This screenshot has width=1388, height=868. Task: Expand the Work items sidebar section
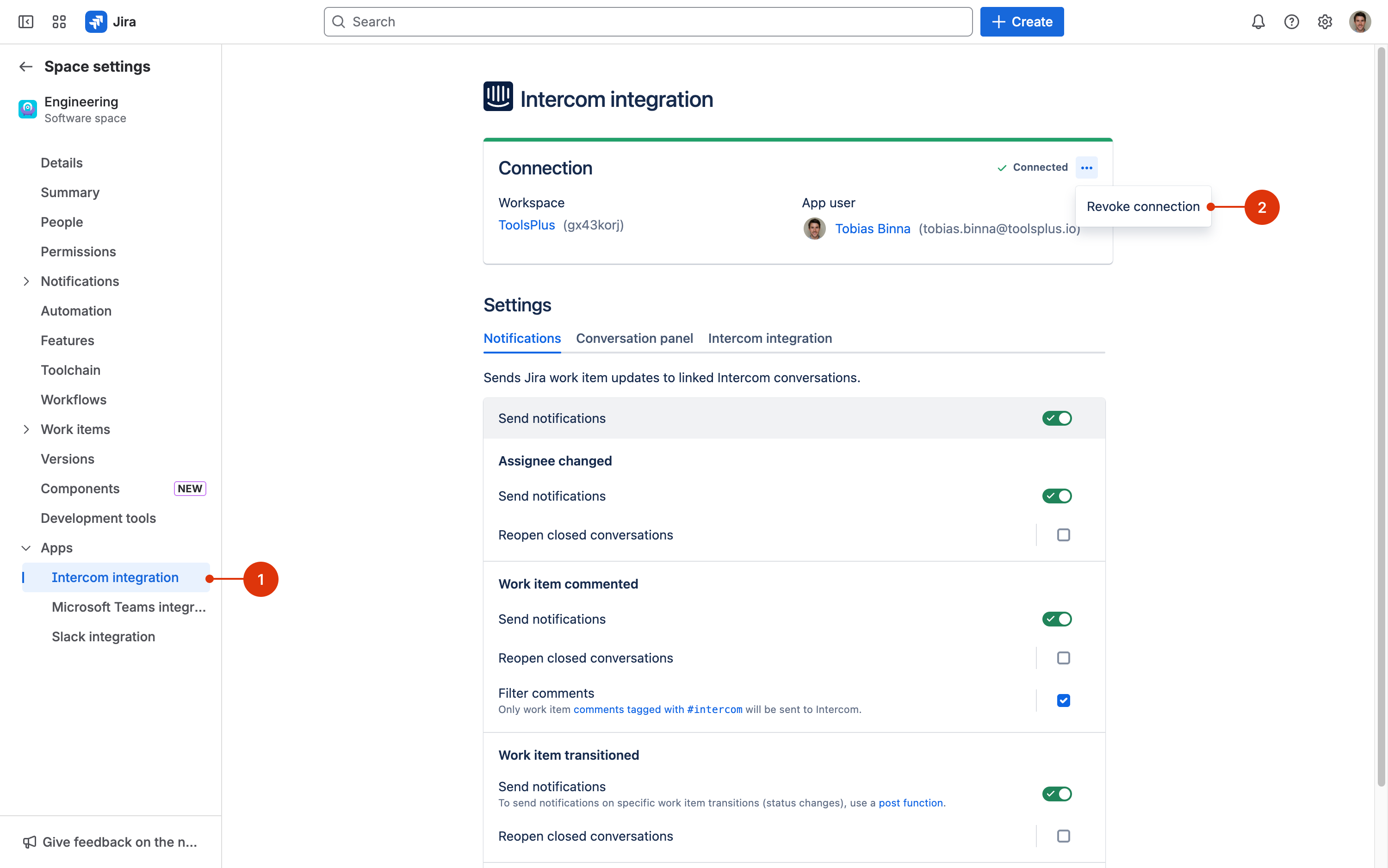[x=26, y=429]
